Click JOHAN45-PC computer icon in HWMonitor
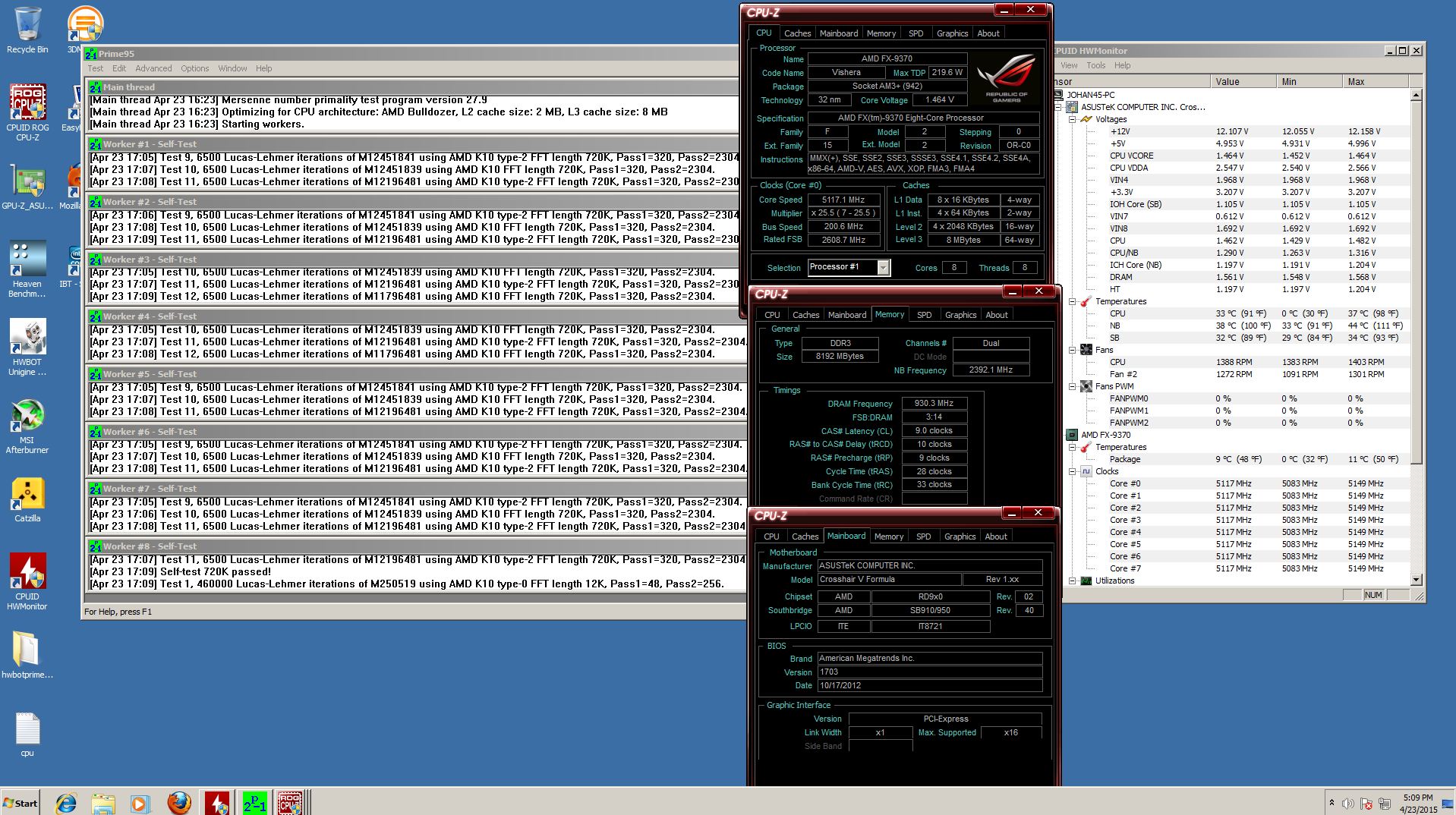This screenshot has height=815, width=1456. click(x=1059, y=95)
